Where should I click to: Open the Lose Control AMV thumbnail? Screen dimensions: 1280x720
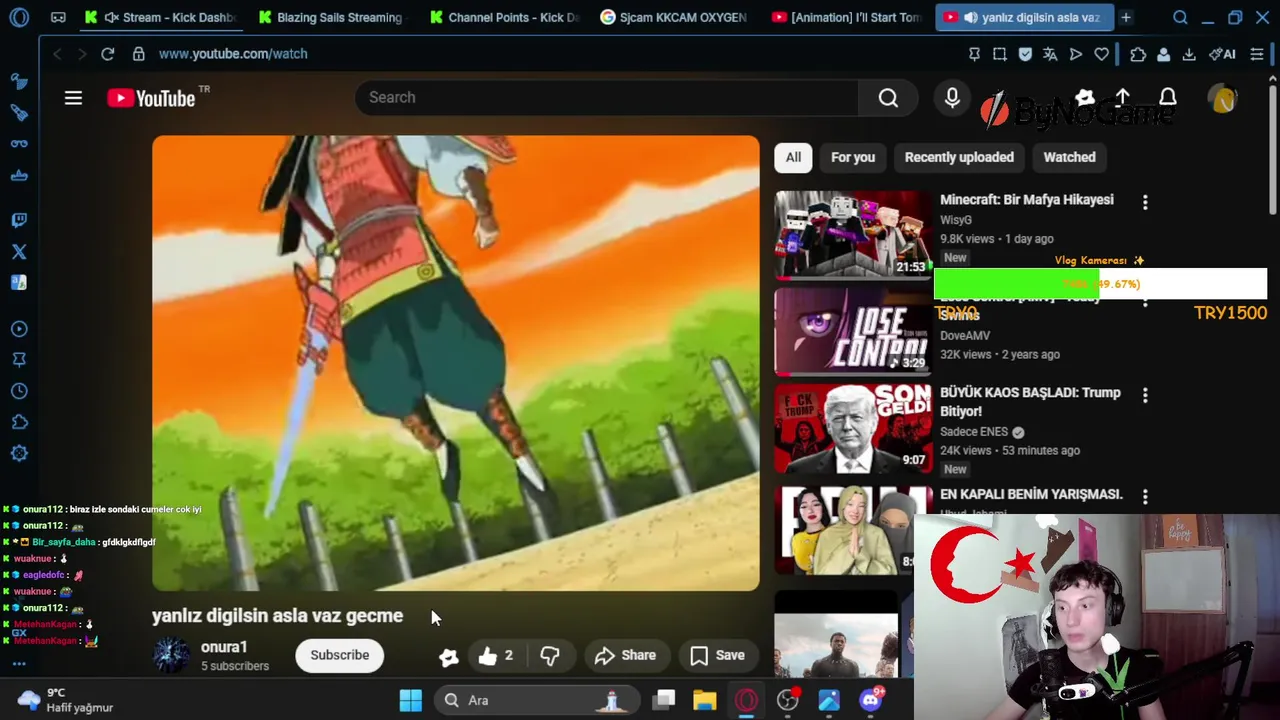[x=853, y=331]
